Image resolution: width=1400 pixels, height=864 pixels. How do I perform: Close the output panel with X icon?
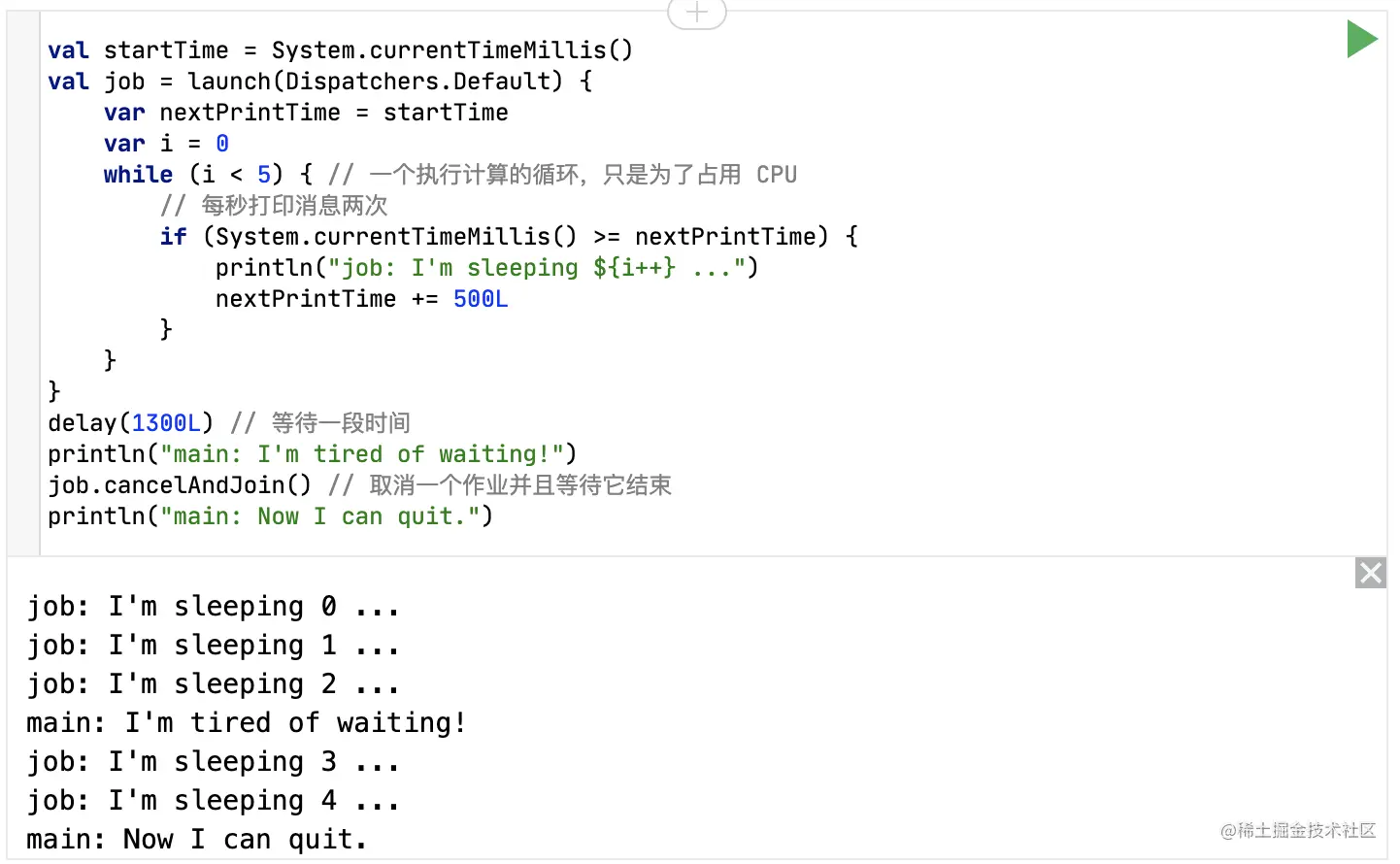pos(1371,574)
